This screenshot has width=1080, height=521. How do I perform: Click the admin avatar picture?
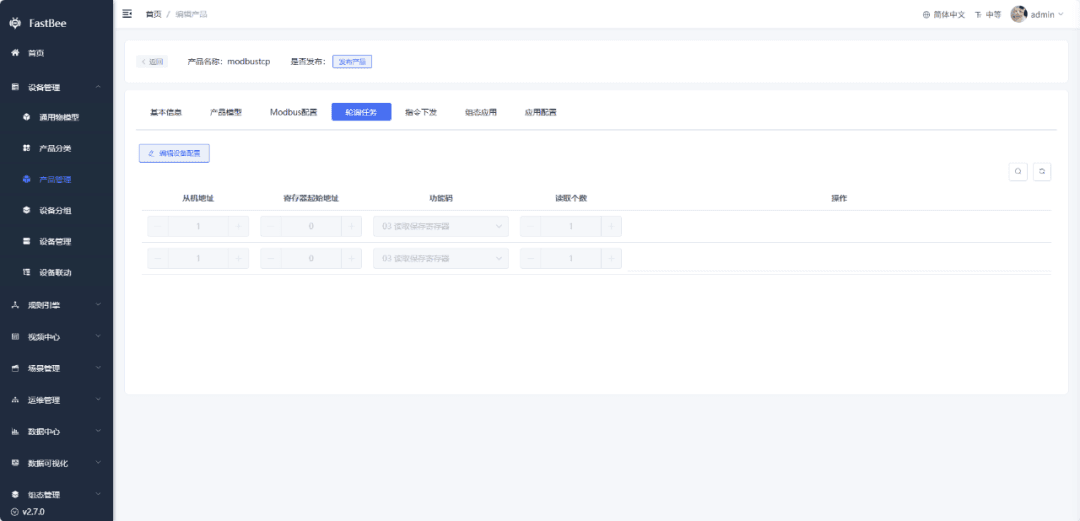[x=1019, y=14]
